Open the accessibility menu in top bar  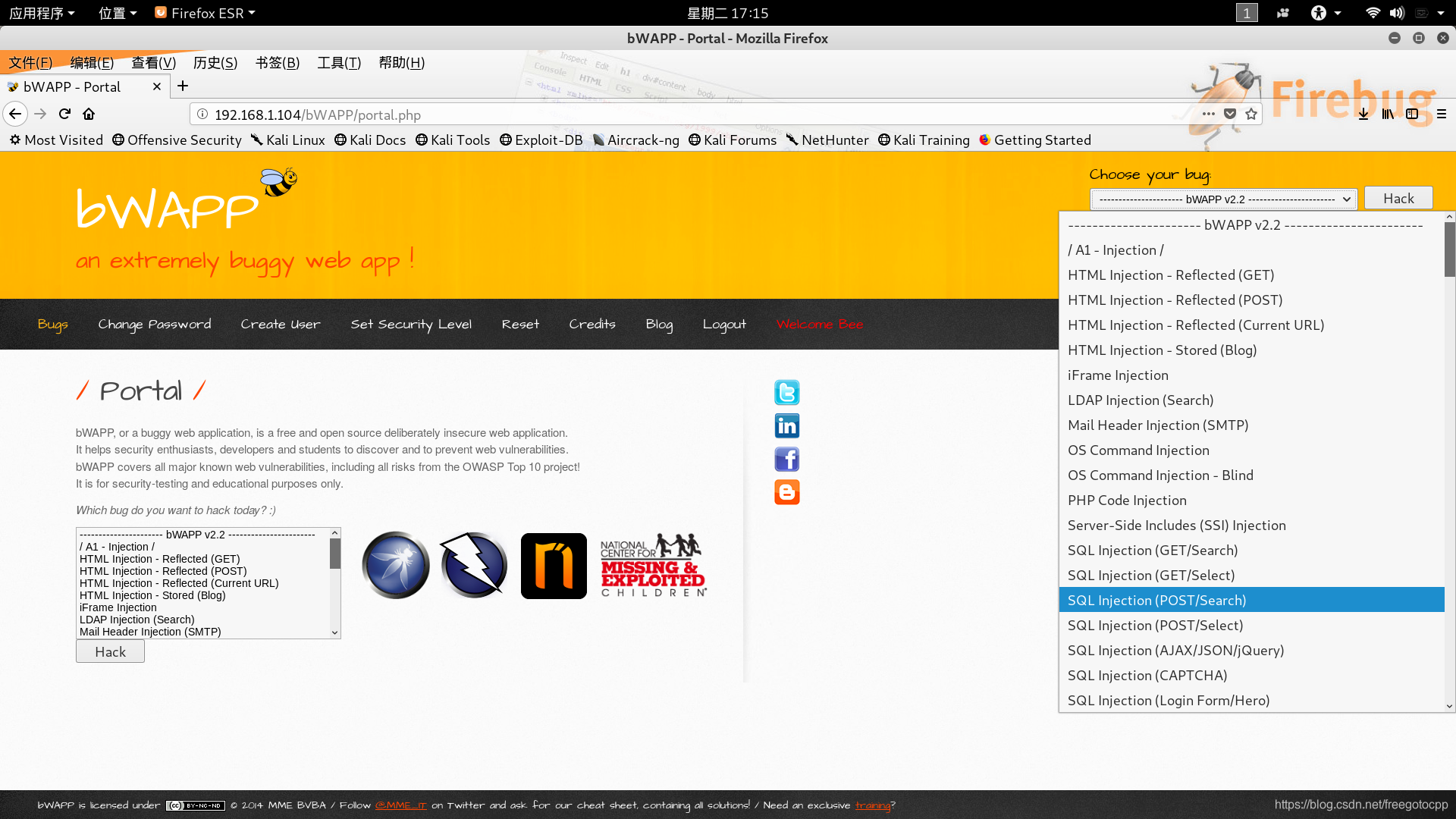(x=1326, y=13)
